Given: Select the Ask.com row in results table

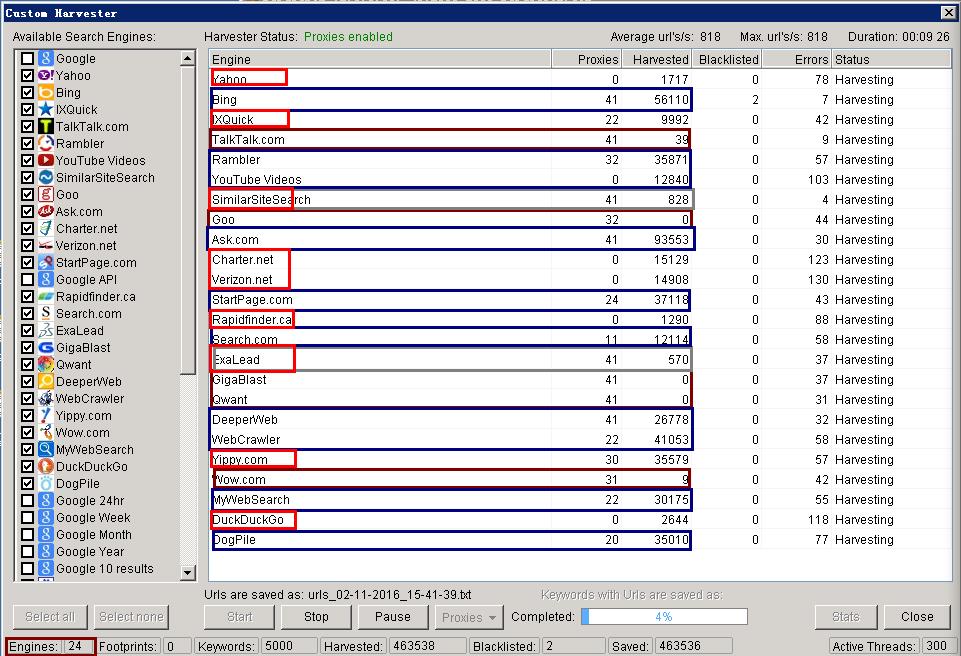Looking at the screenshot, I should coord(579,240).
